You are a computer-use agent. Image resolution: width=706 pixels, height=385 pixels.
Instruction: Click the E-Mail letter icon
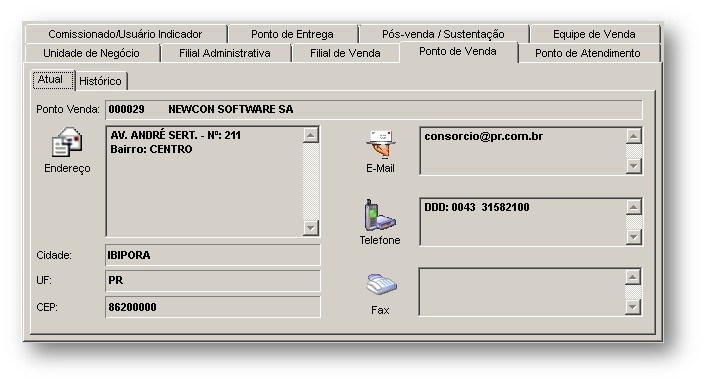tap(380, 144)
